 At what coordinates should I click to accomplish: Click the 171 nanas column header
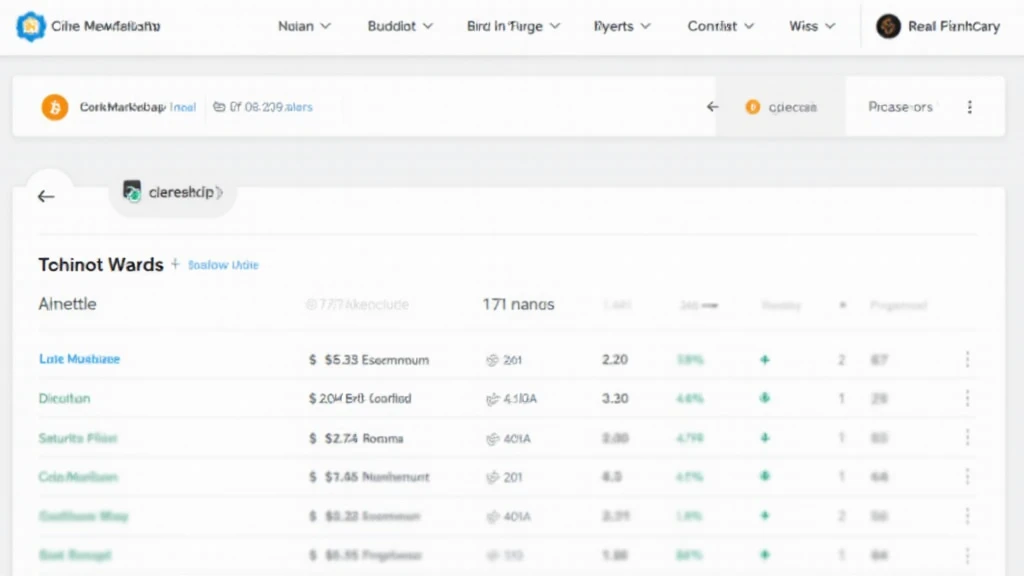tap(519, 304)
